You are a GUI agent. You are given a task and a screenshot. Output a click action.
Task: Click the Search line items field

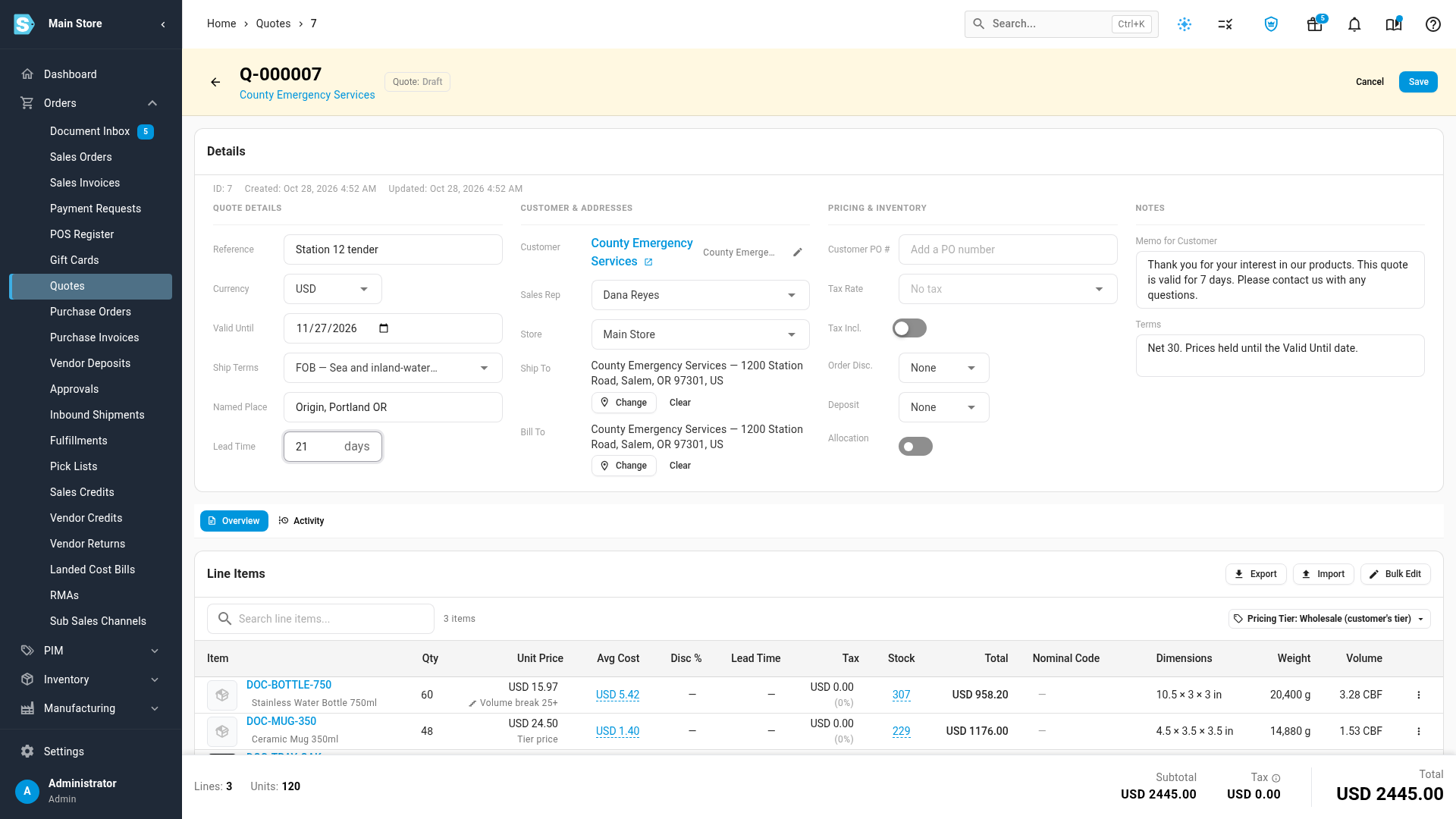point(321,619)
